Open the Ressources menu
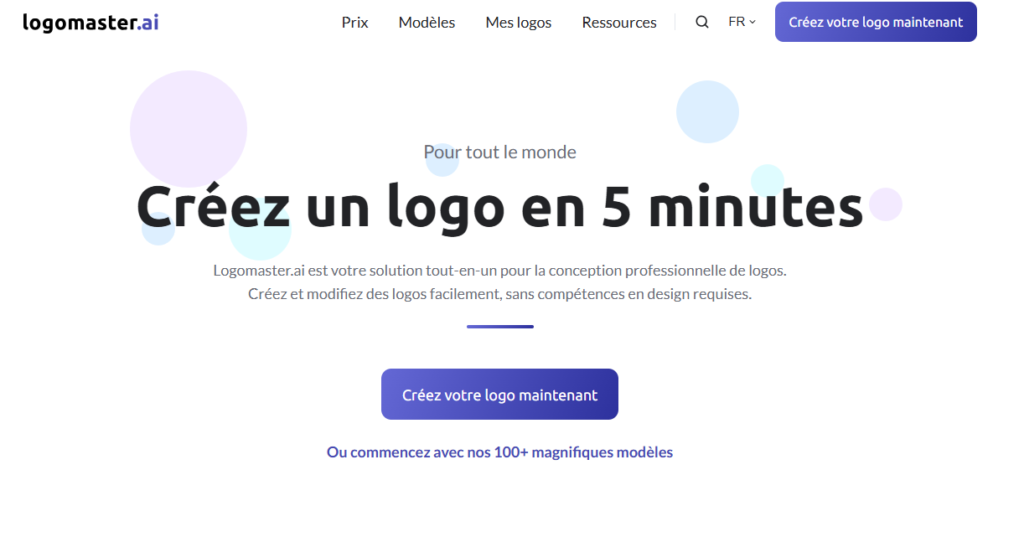Image resolution: width=1024 pixels, height=537 pixels. pyautogui.click(x=619, y=22)
